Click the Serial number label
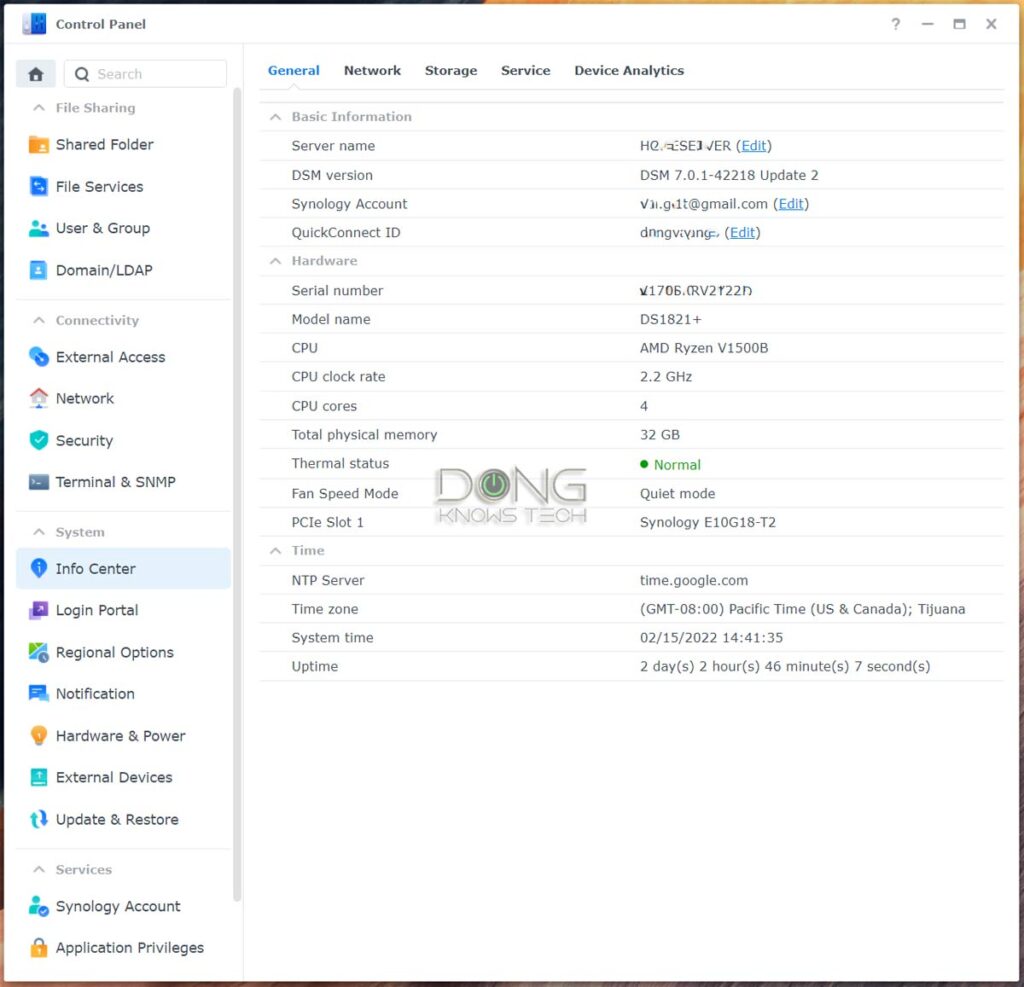1024x987 pixels. (x=337, y=291)
